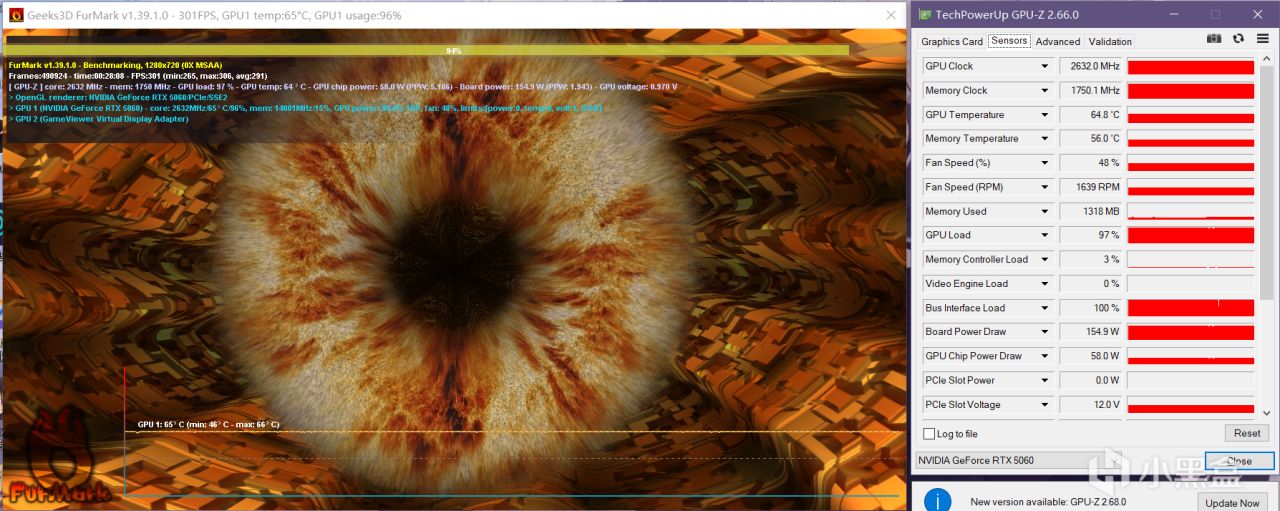
Task: Click FurMark's GPU 2 GameViewer Virtual Display line
Action: point(98,118)
